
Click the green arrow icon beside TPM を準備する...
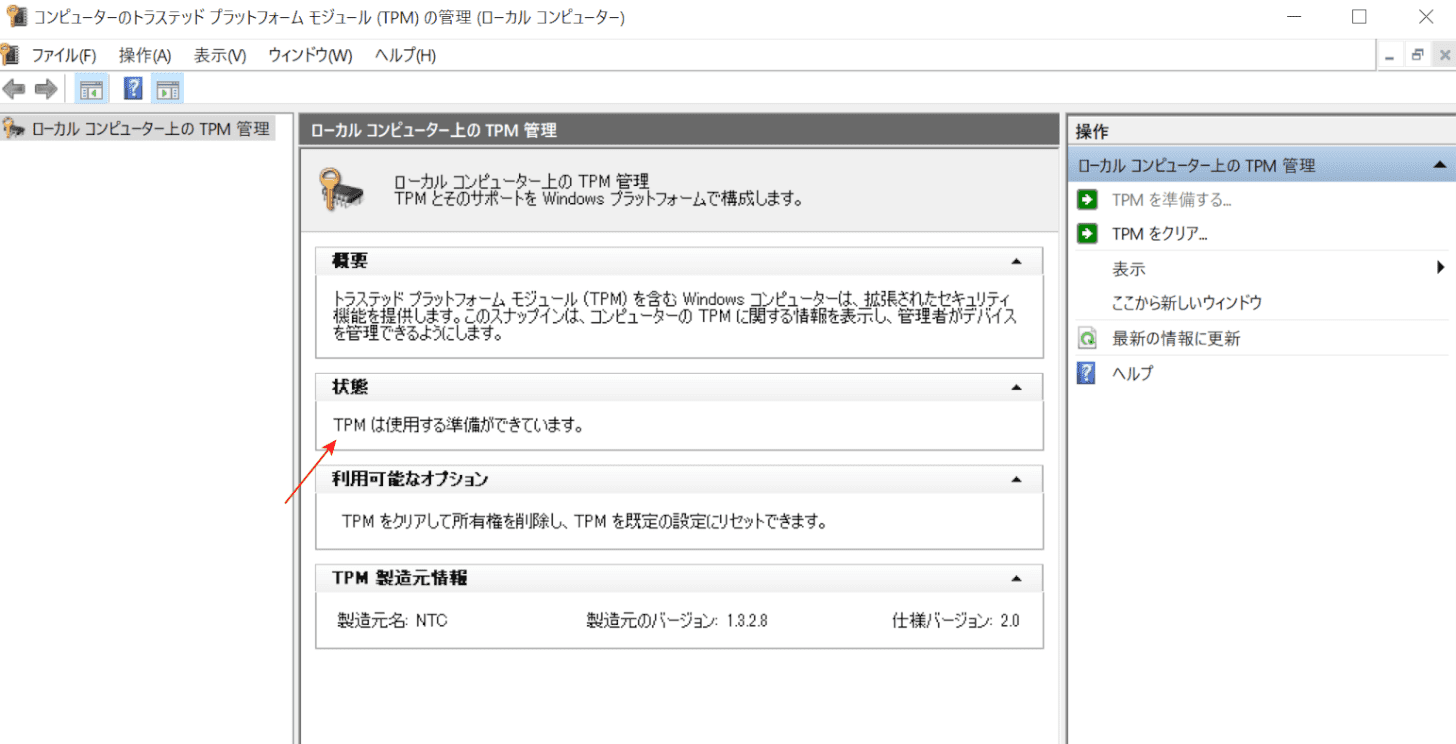point(1087,199)
